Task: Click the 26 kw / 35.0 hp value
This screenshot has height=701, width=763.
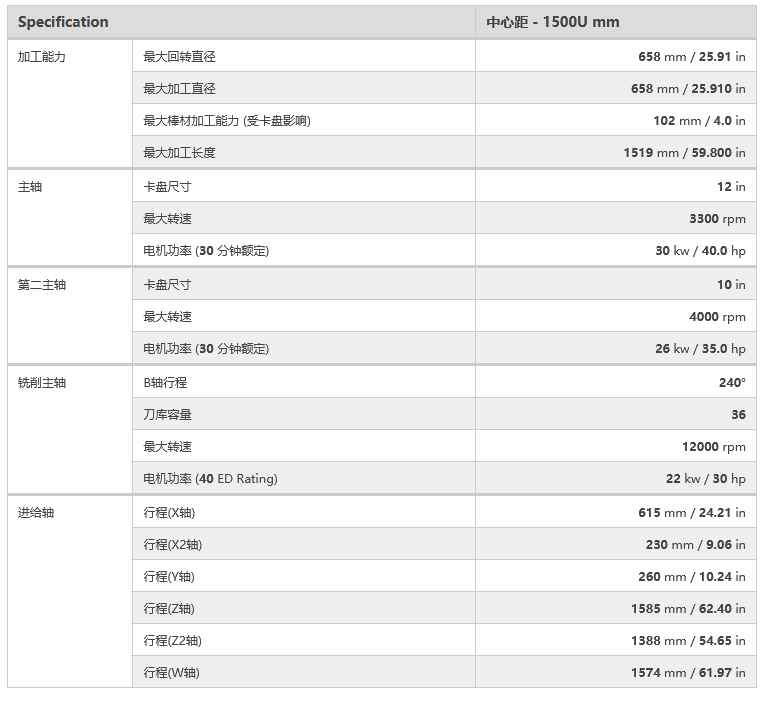Action: coord(700,349)
